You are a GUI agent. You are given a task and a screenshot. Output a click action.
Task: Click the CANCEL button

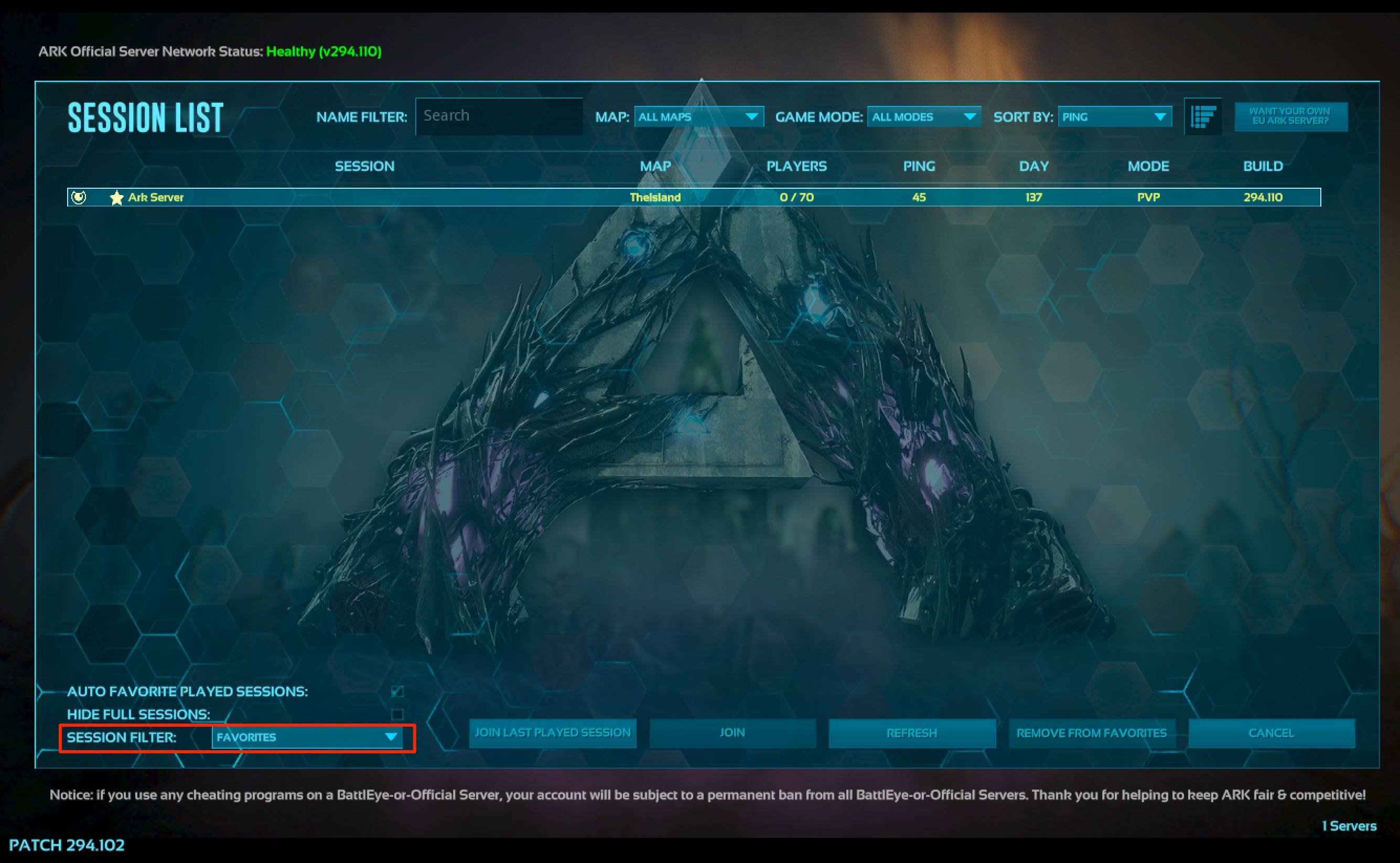tap(1272, 733)
